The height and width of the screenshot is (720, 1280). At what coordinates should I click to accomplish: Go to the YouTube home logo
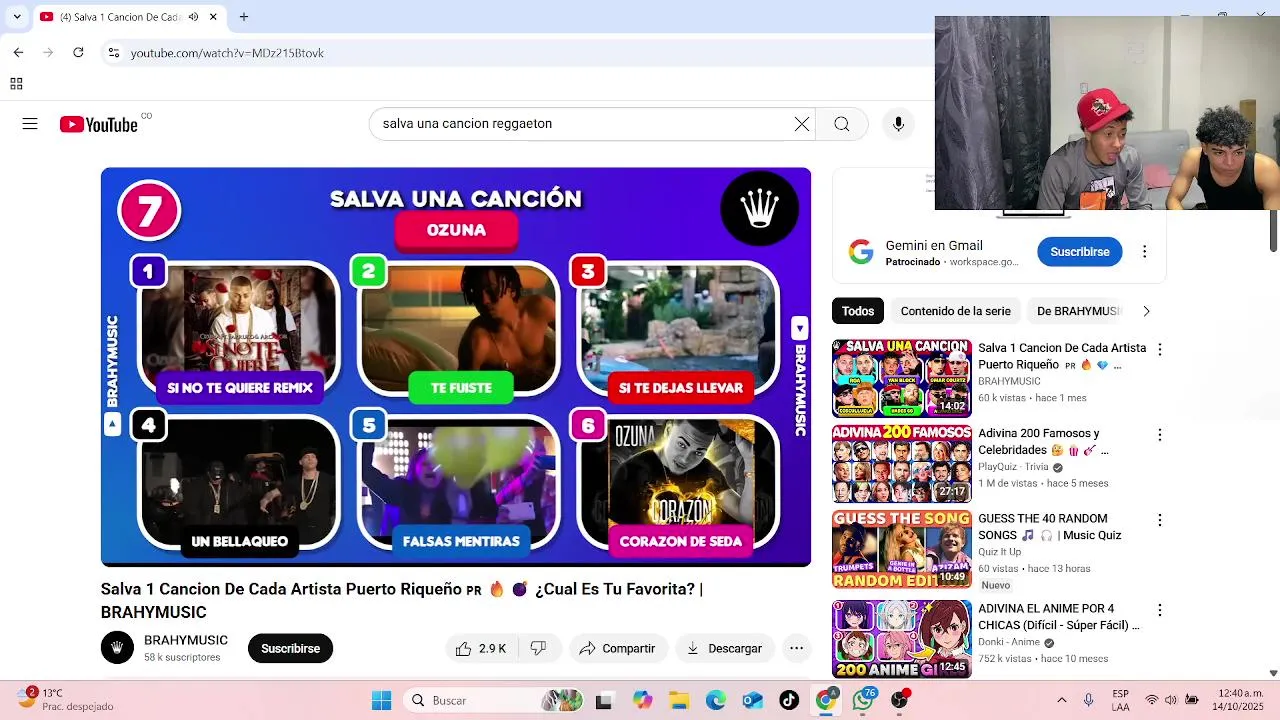point(98,124)
